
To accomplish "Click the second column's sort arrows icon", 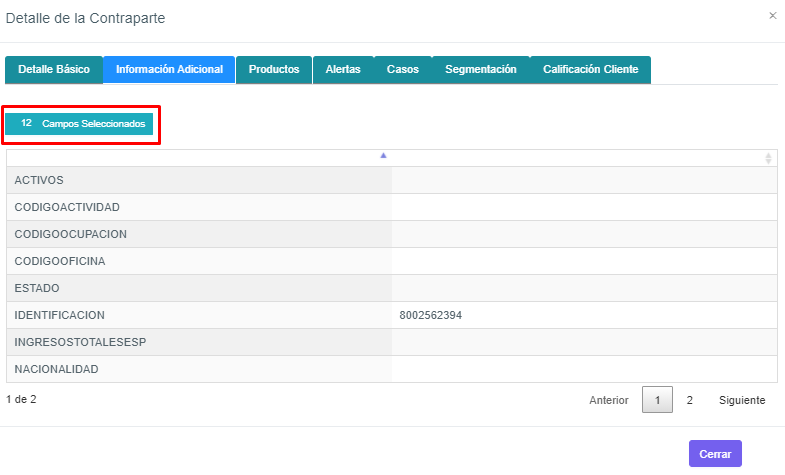I will (768, 158).
